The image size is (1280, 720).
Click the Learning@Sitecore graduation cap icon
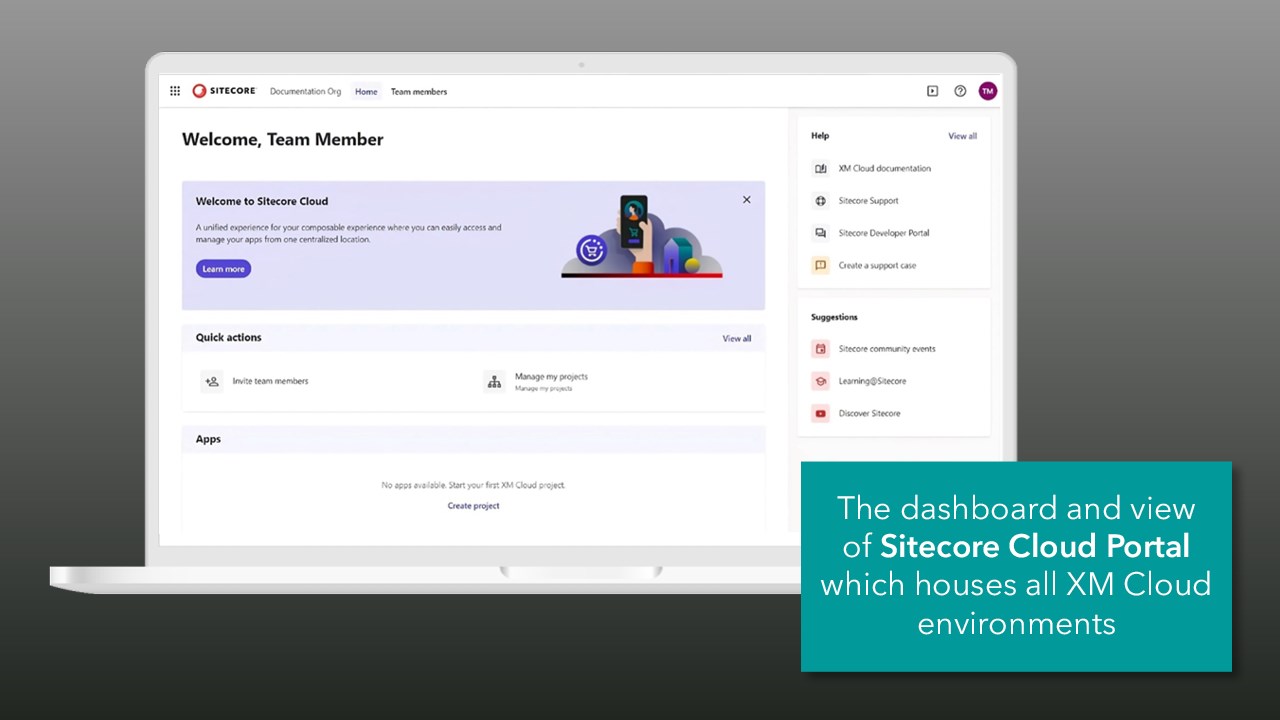(x=821, y=381)
